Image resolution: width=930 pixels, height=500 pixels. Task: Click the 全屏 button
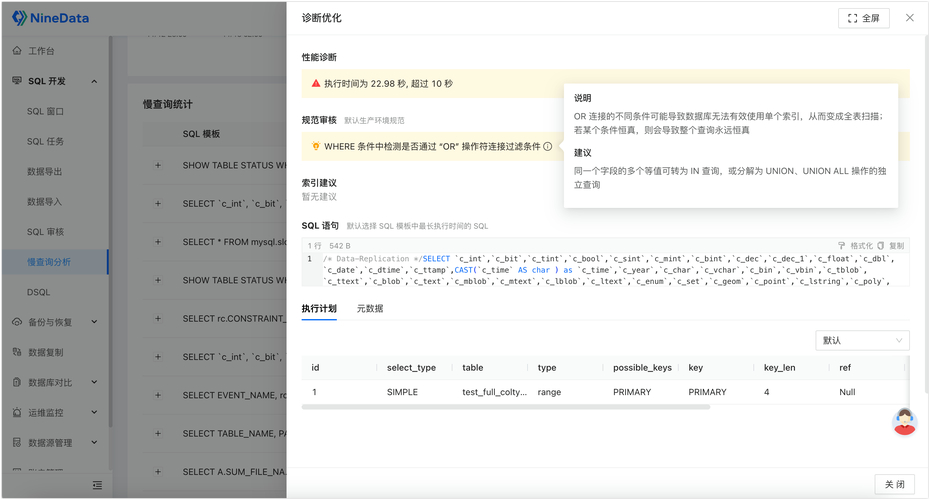pyautogui.click(x=864, y=18)
